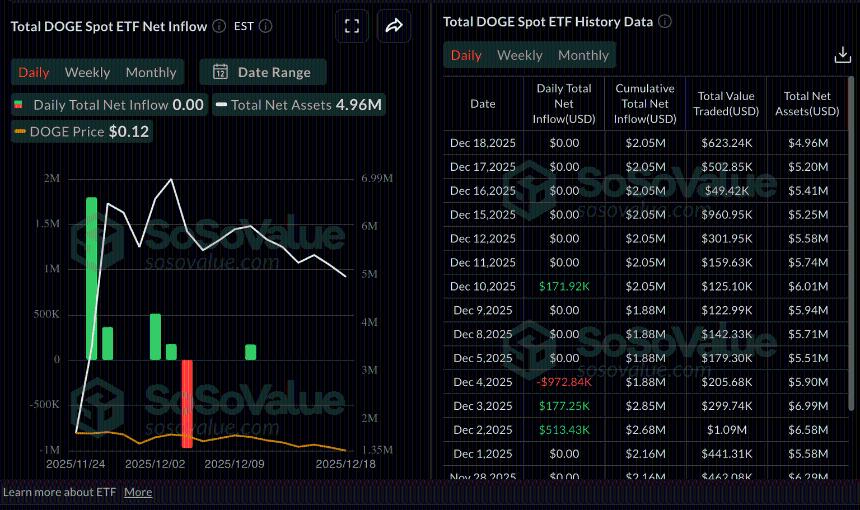The height and width of the screenshot is (510, 860).
Task: Click the share arrow icon
Action: click(394, 26)
